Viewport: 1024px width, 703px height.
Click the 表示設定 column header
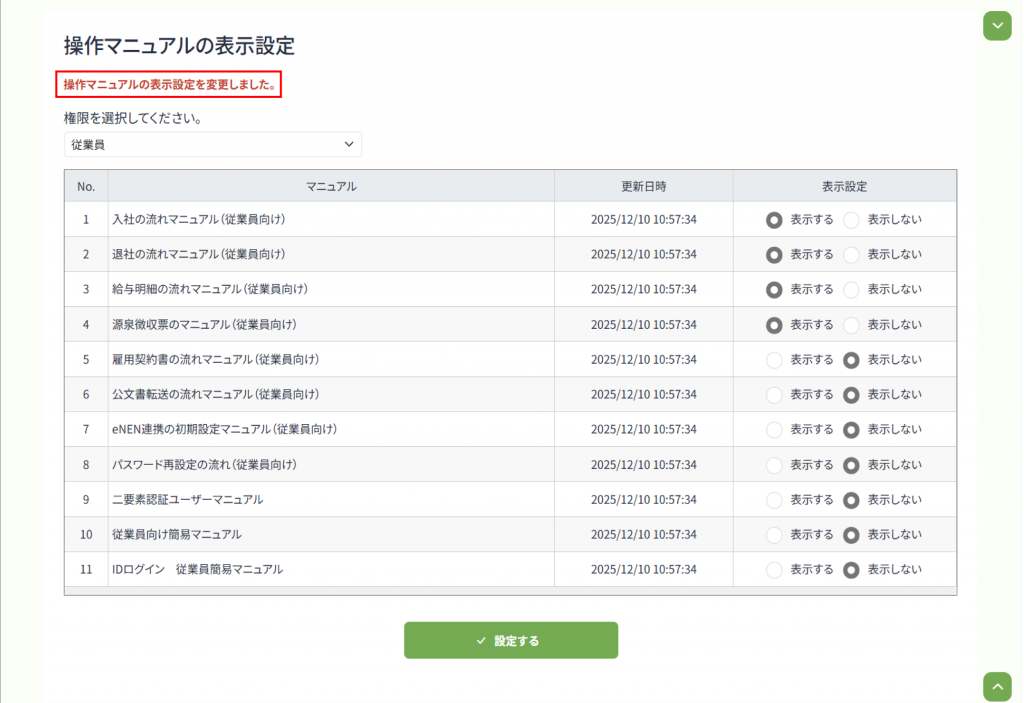coord(844,186)
